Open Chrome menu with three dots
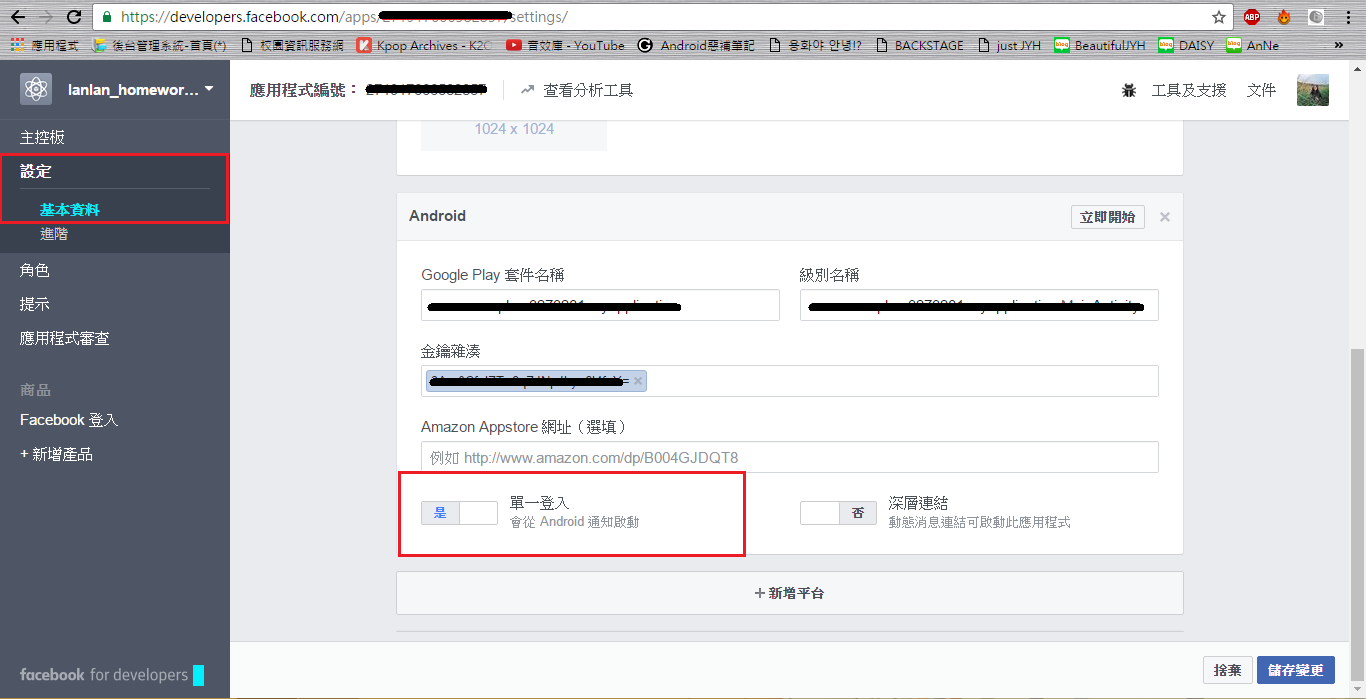 pyautogui.click(x=1347, y=17)
